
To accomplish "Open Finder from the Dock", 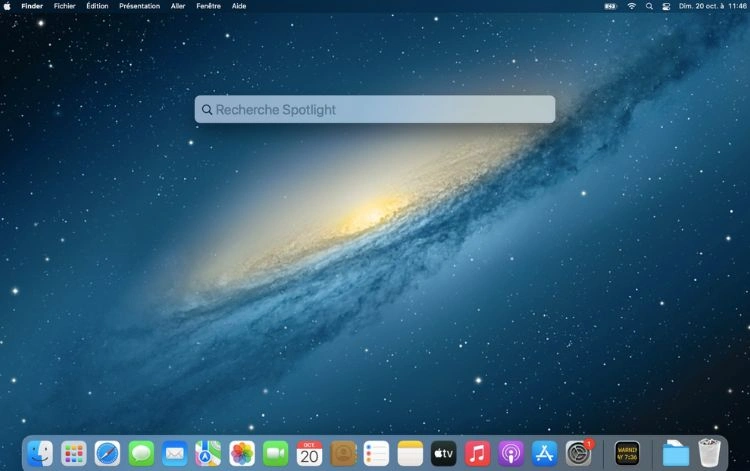I will pyautogui.click(x=40, y=453).
